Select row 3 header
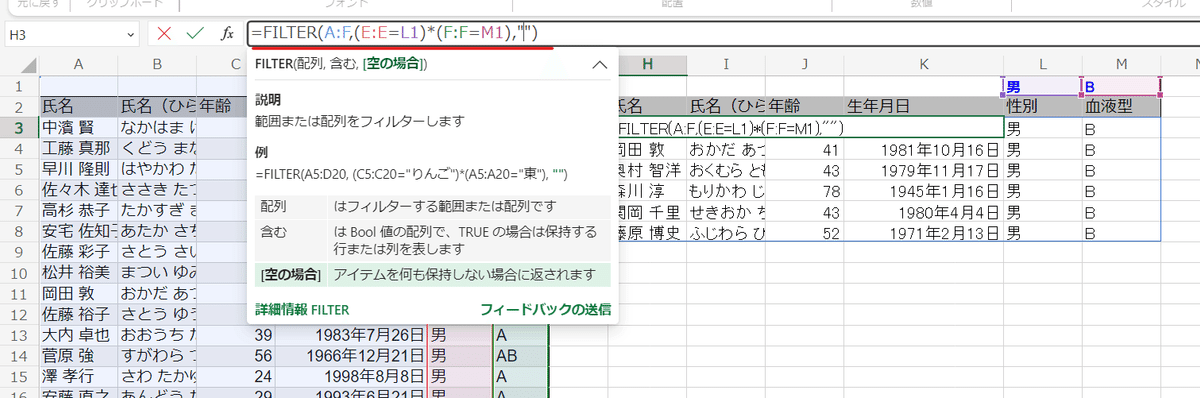 pyautogui.click(x=19, y=128)
